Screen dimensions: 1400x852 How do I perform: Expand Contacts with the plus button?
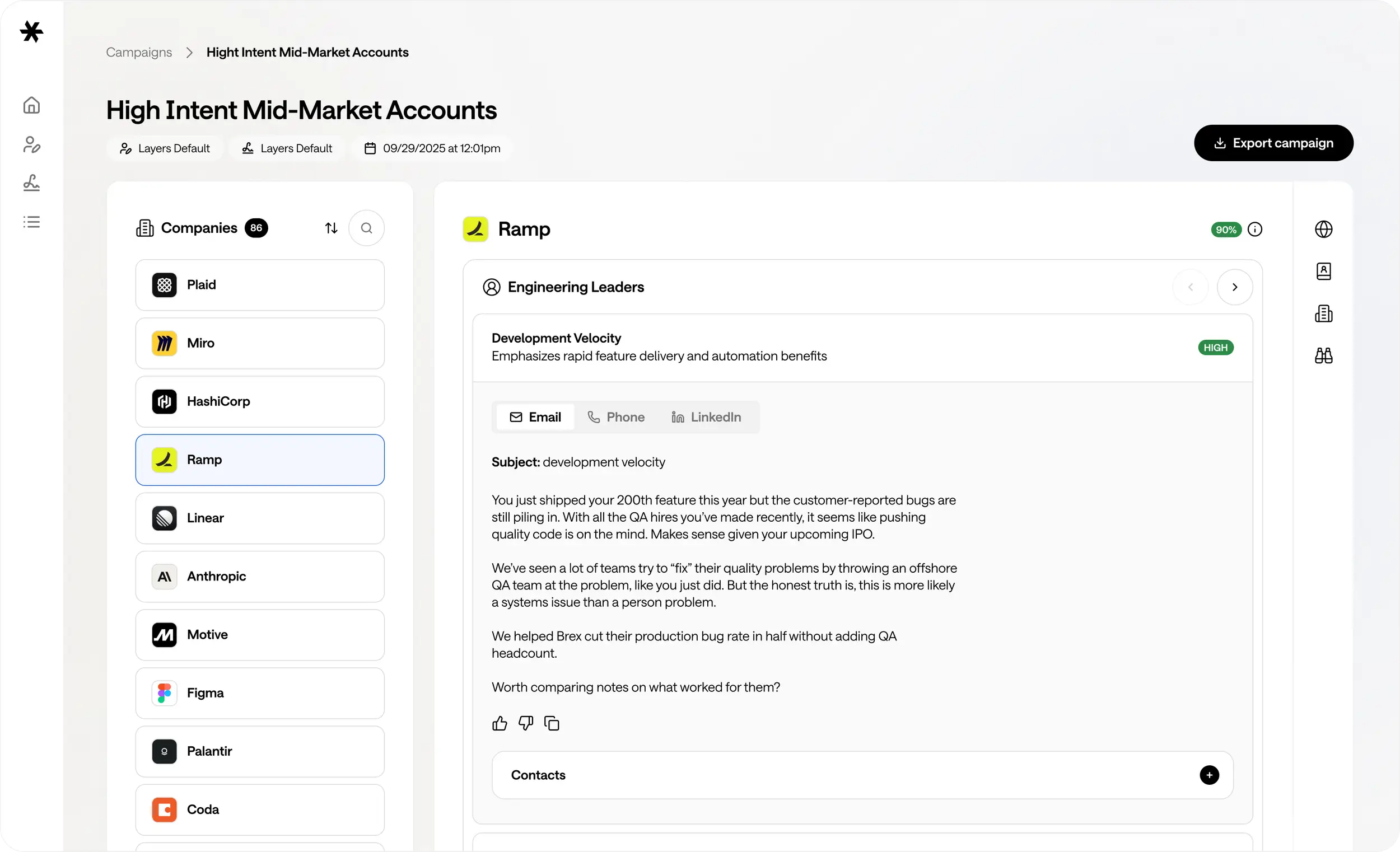pos(1209,775)
